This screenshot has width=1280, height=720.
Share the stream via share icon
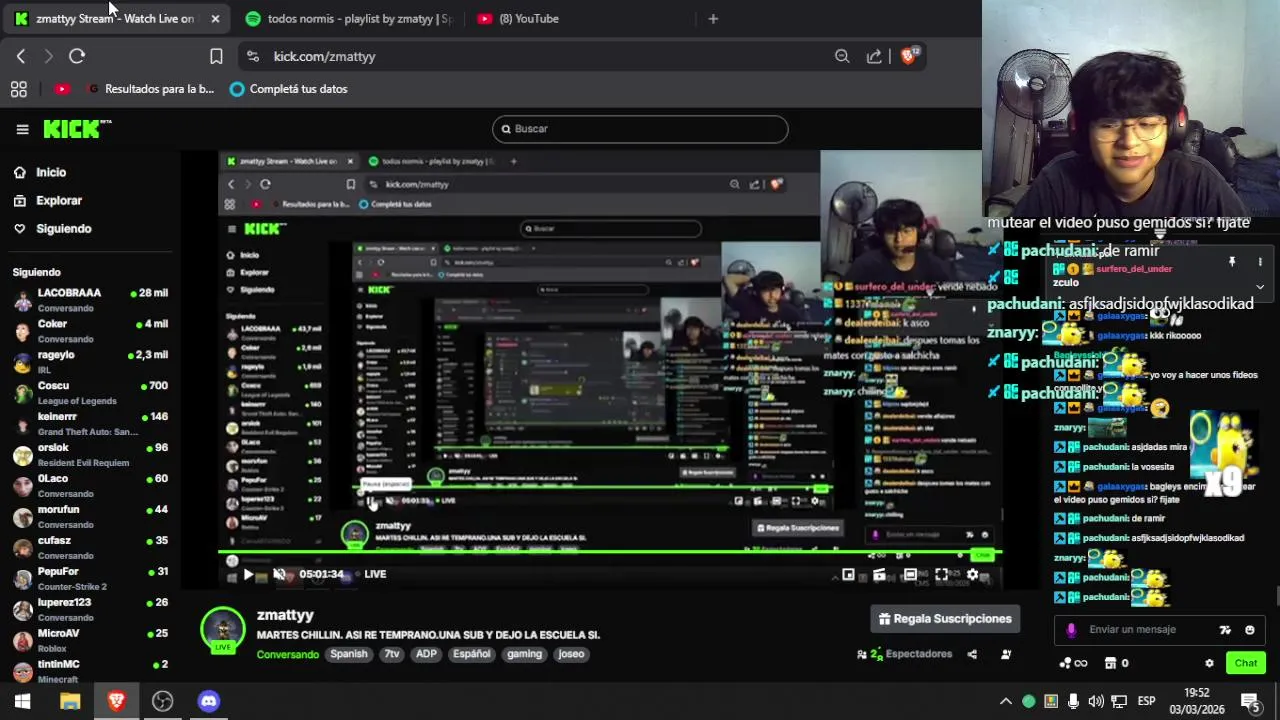pos(972,654)
